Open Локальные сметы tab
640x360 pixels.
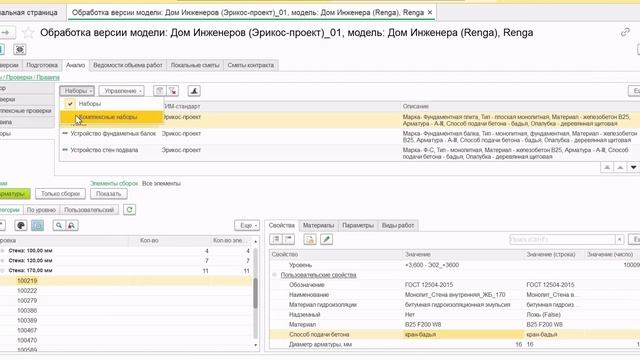(195, 65)
